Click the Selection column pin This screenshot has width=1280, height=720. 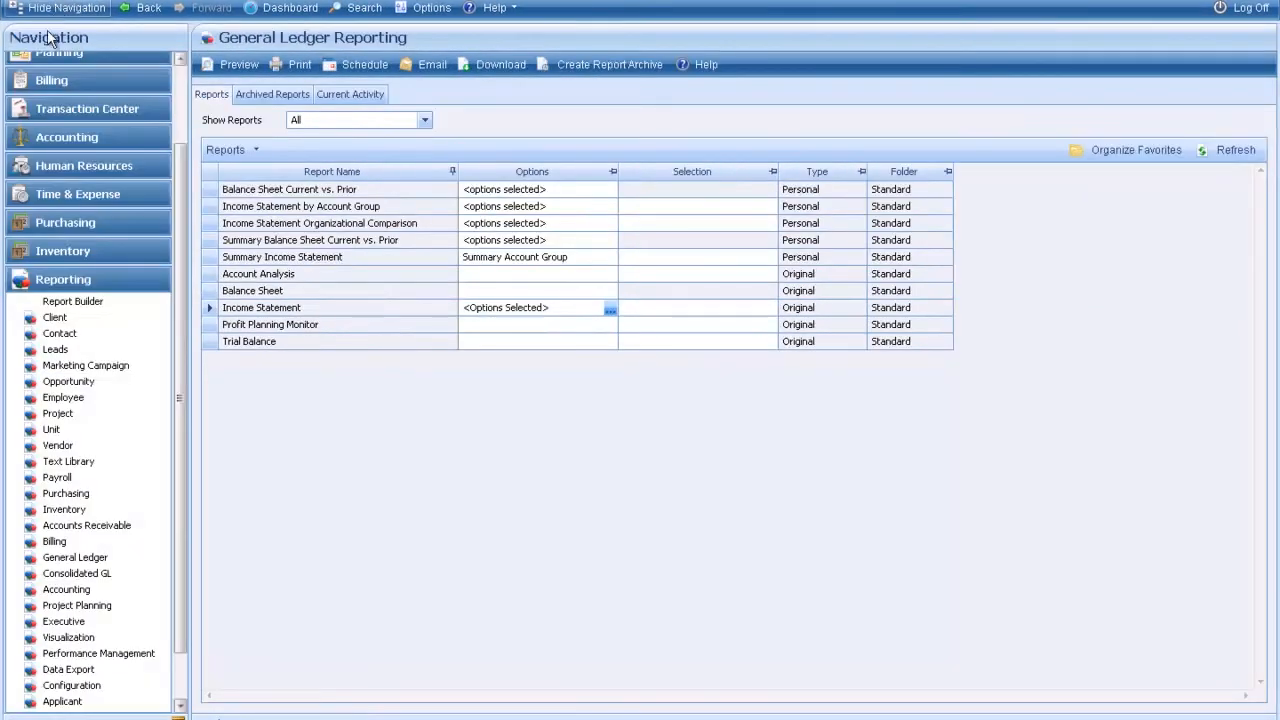tap(773, 172)
